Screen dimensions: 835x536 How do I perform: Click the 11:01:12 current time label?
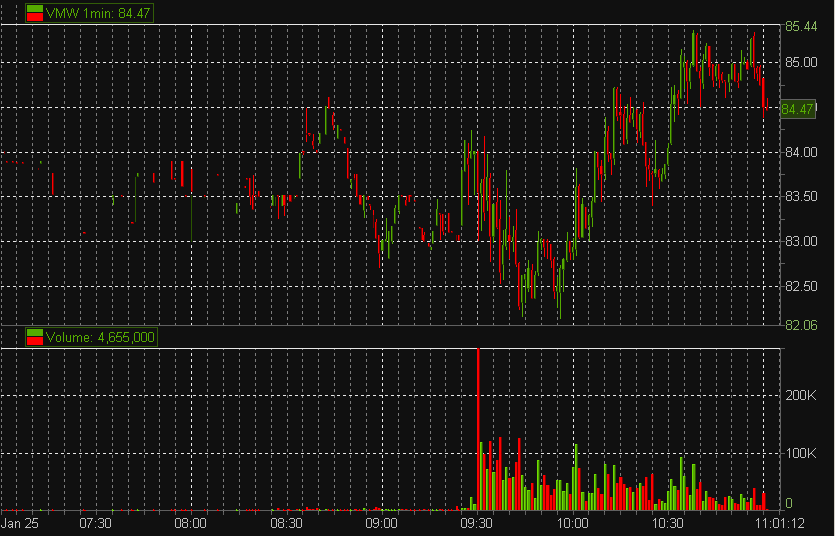click(780, 523)
